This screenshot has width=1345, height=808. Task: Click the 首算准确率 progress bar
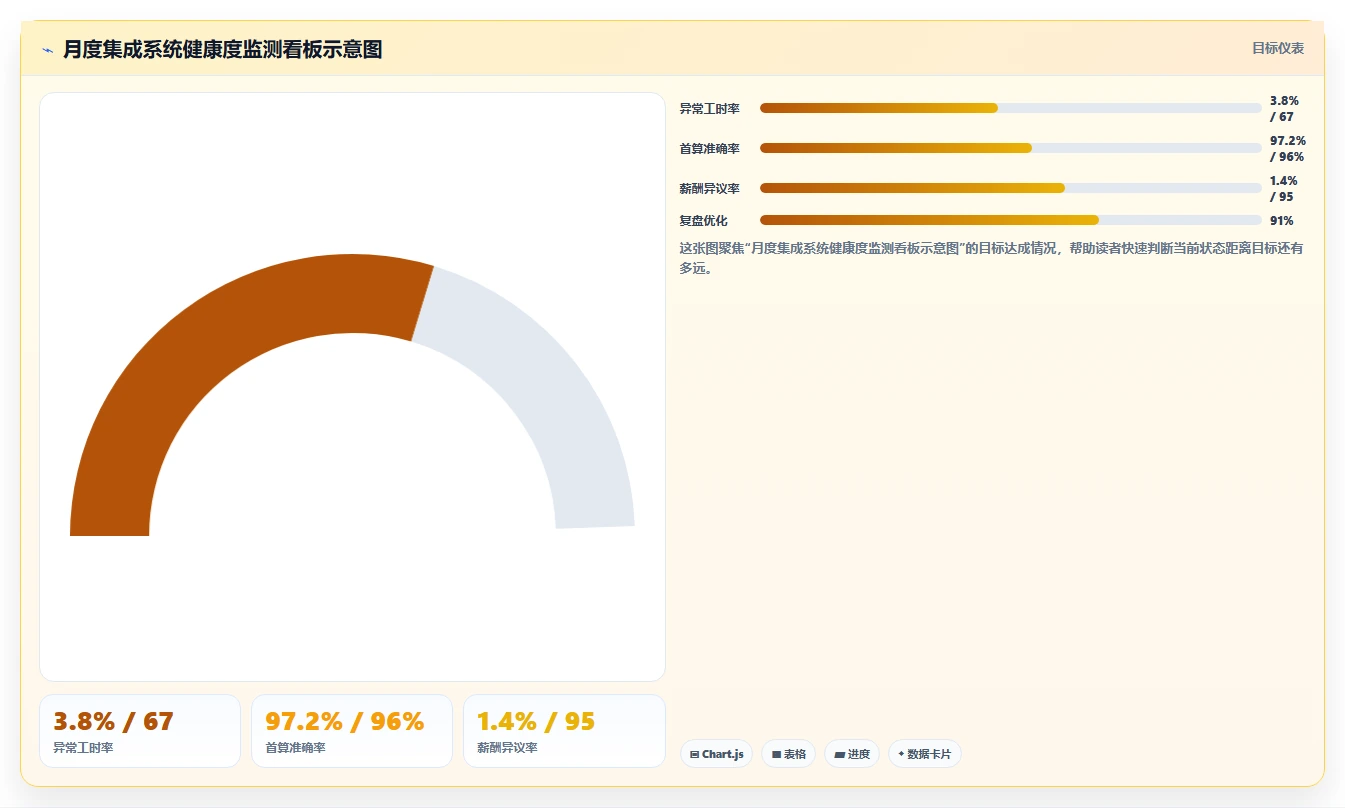point(1010,148)
